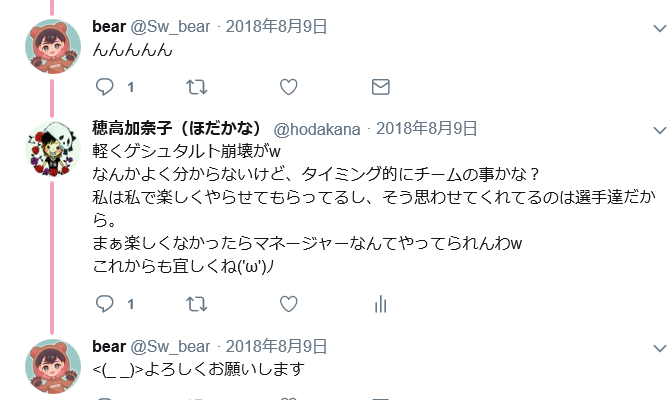Visit the @hodakana profile handle
This screenshot has width=667, height=400.
tap(317, 129)
